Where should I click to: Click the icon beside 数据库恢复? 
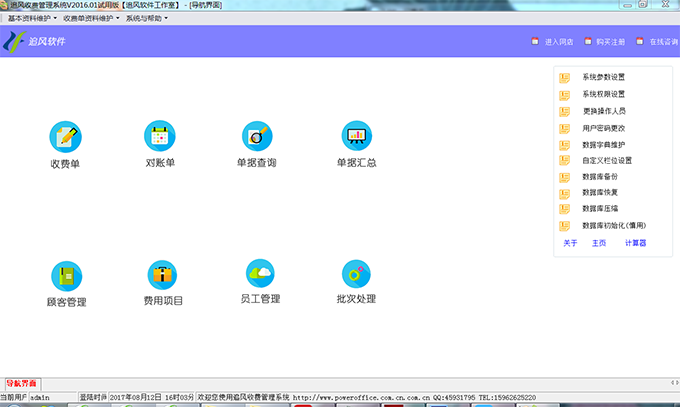pos(564,193)
